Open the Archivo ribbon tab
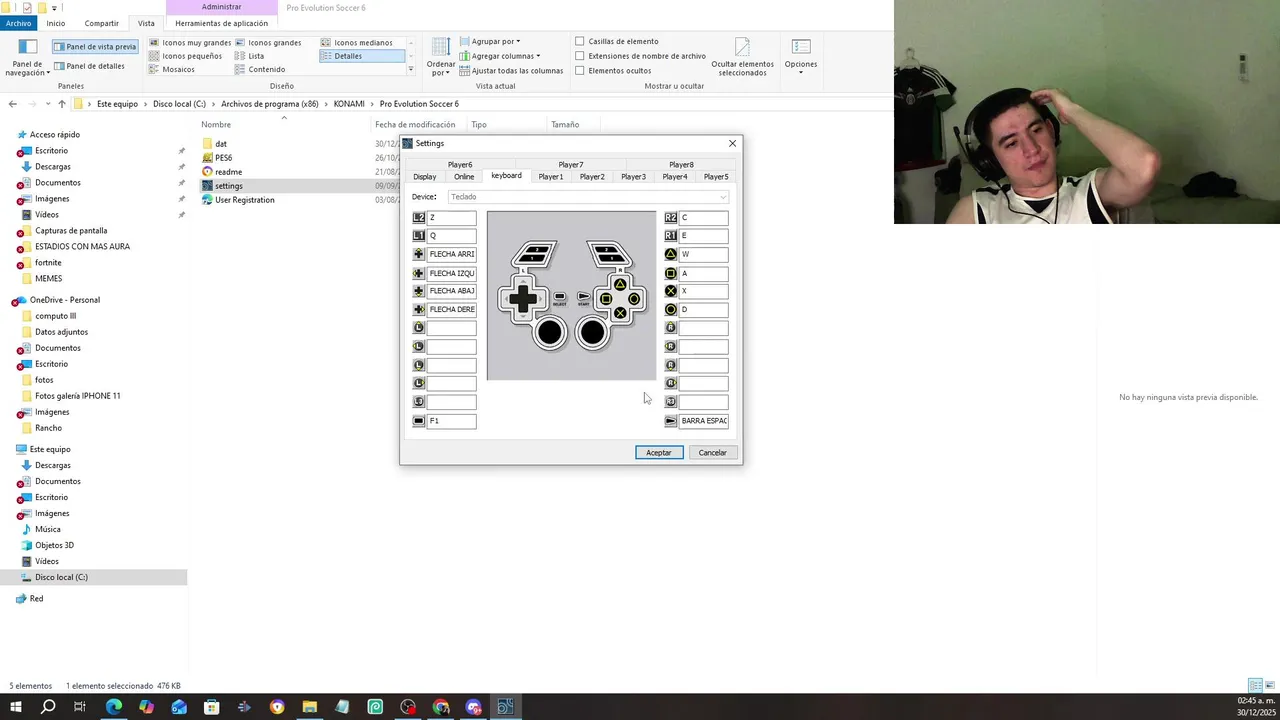 [x=18, y=23]
